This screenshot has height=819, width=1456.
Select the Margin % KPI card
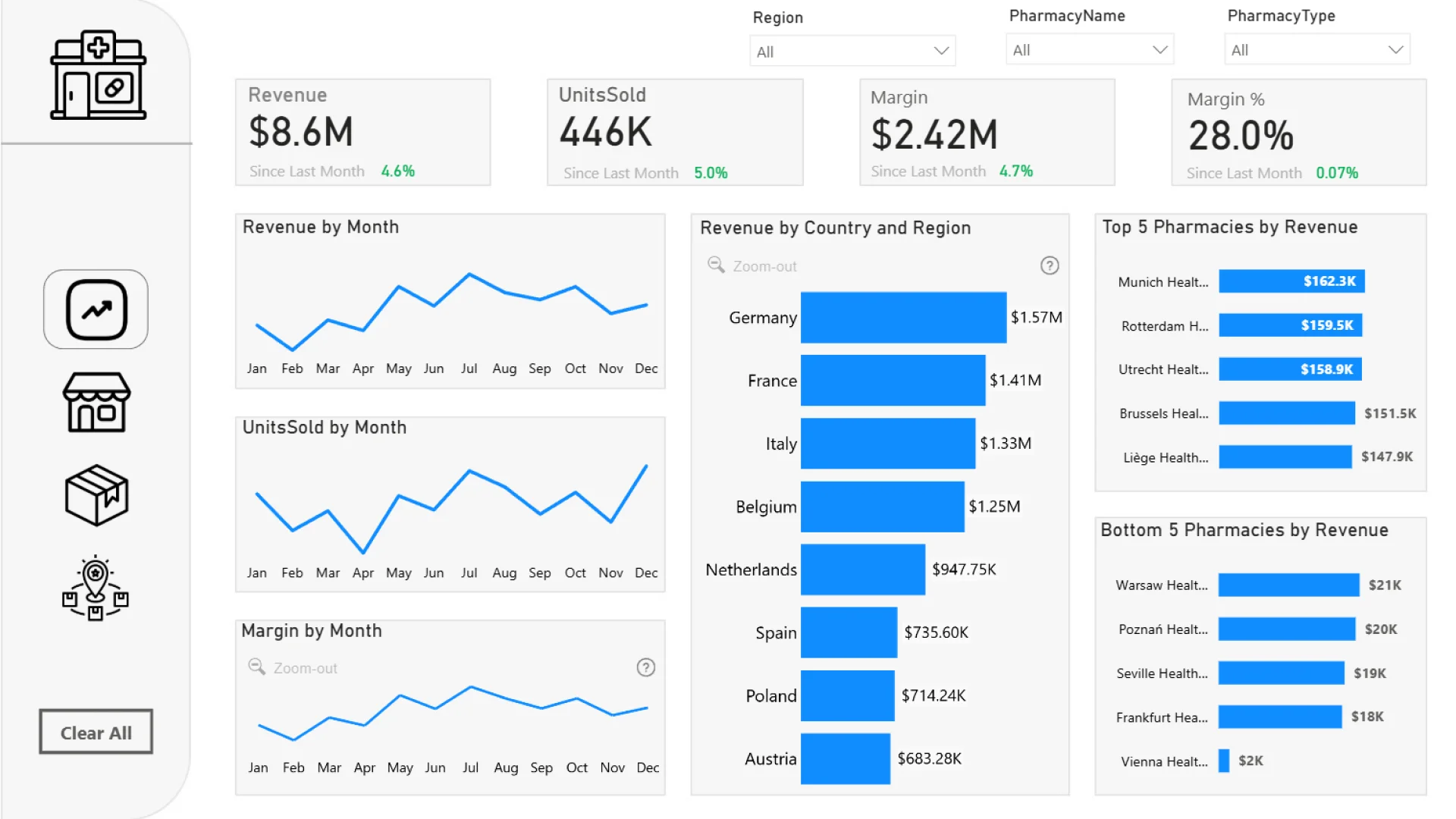[x=1298, y=133]
